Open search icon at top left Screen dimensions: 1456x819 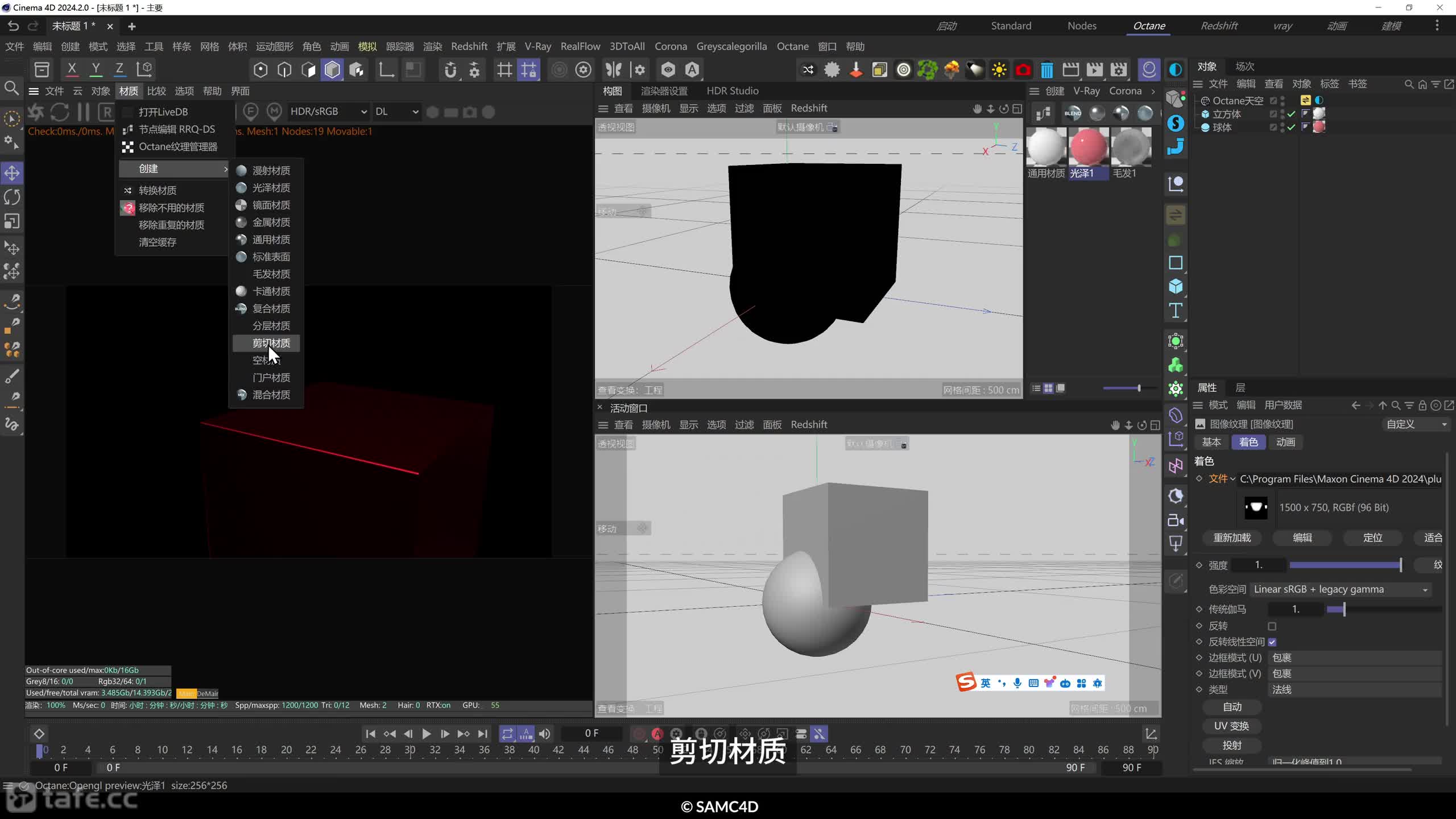point(12,88)
